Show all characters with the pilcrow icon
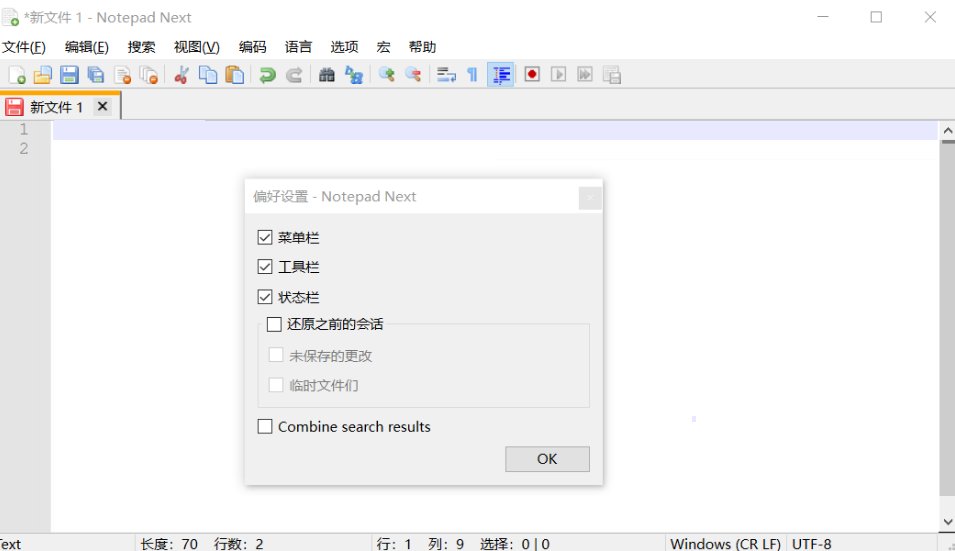This screenshot has width=955, height=551. (472, 75)
